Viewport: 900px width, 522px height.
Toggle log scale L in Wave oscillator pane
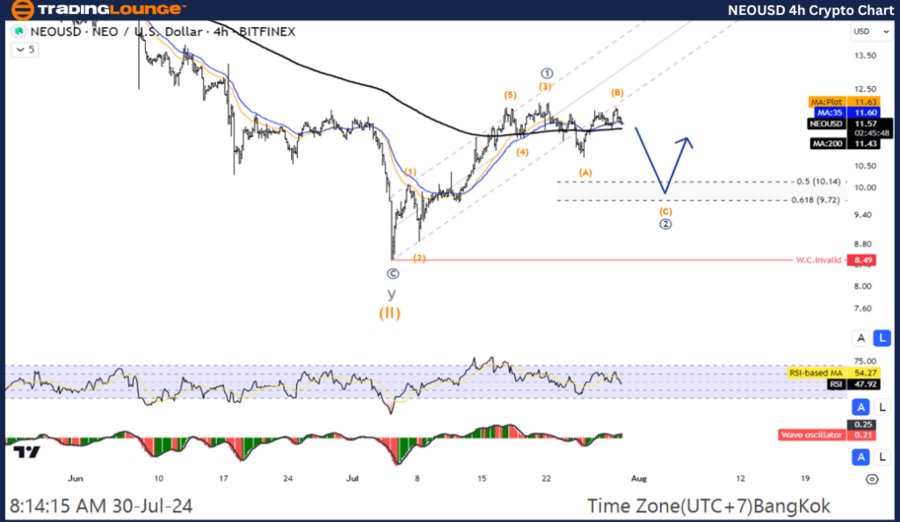pyautogui.click(x=882, y=457)
